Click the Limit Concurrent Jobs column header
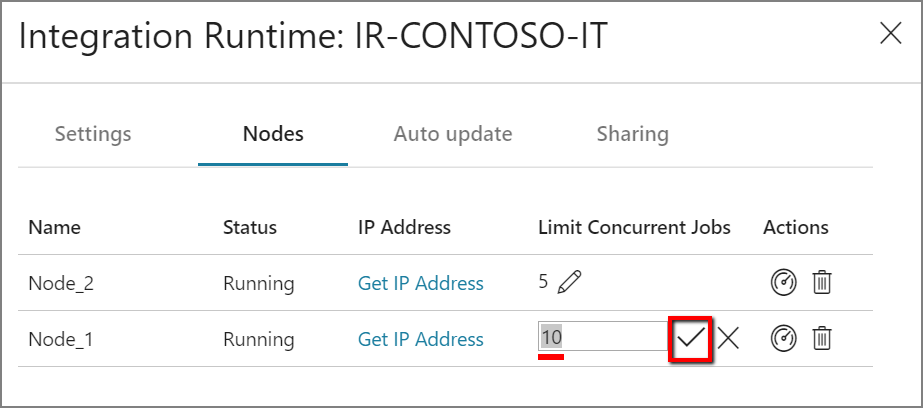The width and height of the screenshot is (923, 408). click(634, 227)
